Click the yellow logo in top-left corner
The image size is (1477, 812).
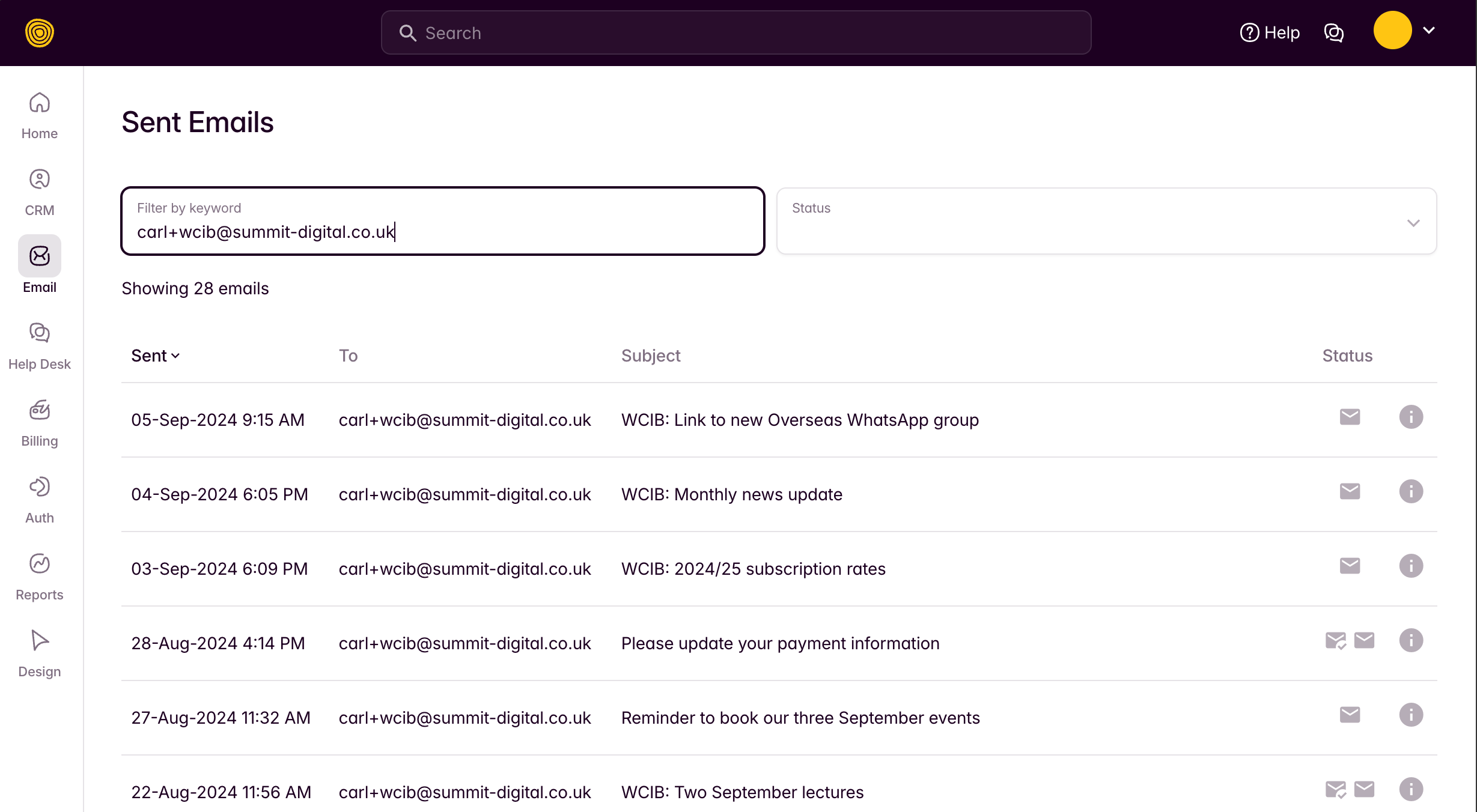[x=40, y=33]
